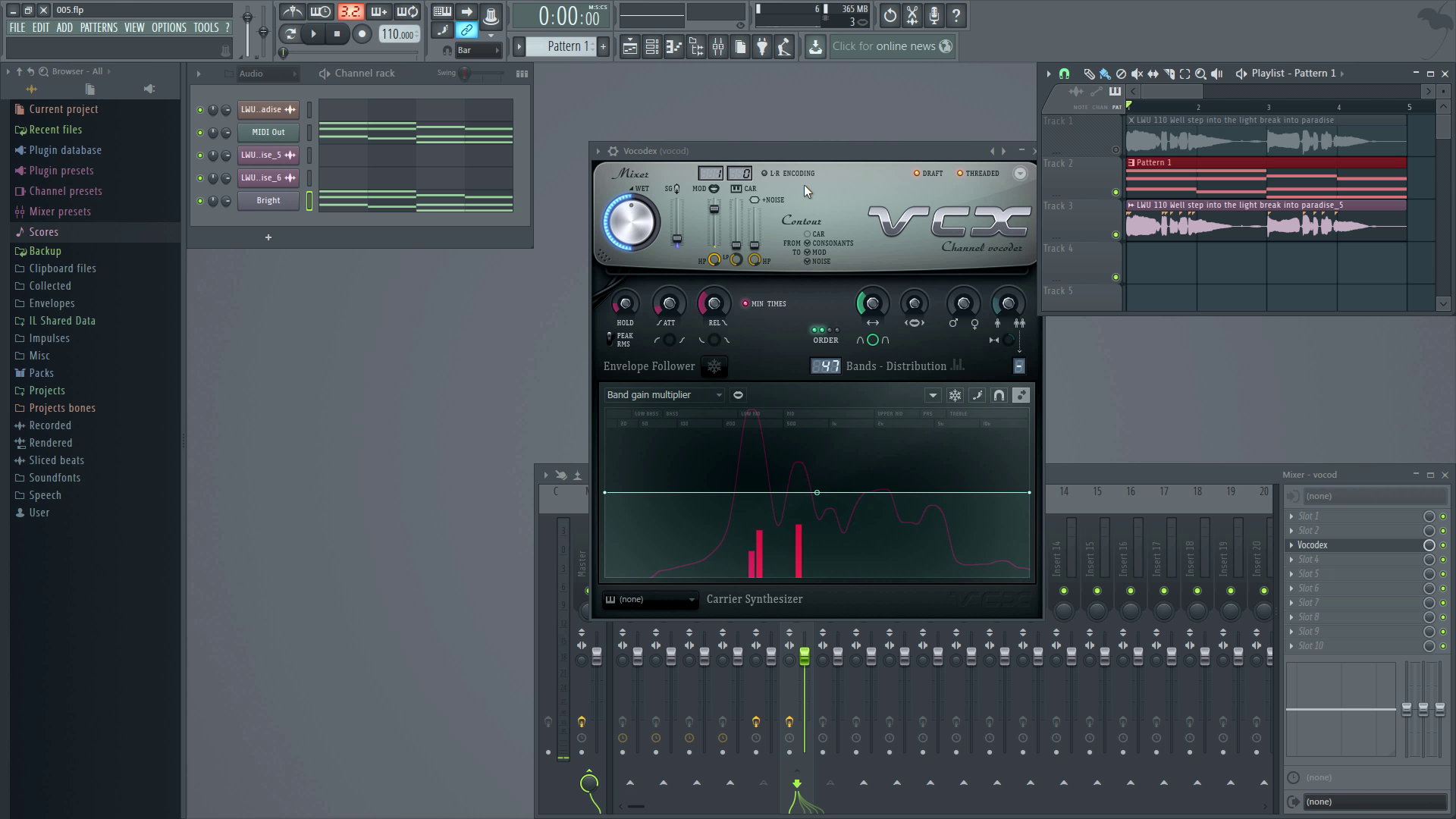Open the Bar snap dropdown
Image resolution: width=1456 pixels, height=819 pixels.
coord(478,50)
